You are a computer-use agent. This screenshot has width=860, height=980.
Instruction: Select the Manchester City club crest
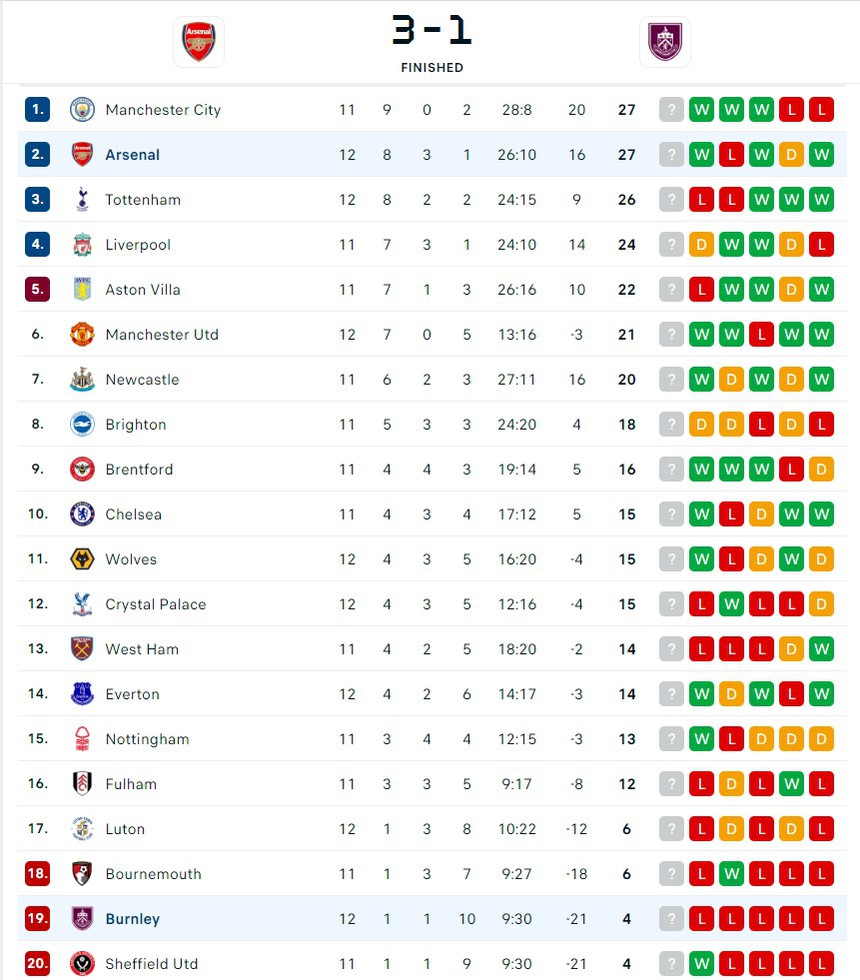click(x=82, y=110)
